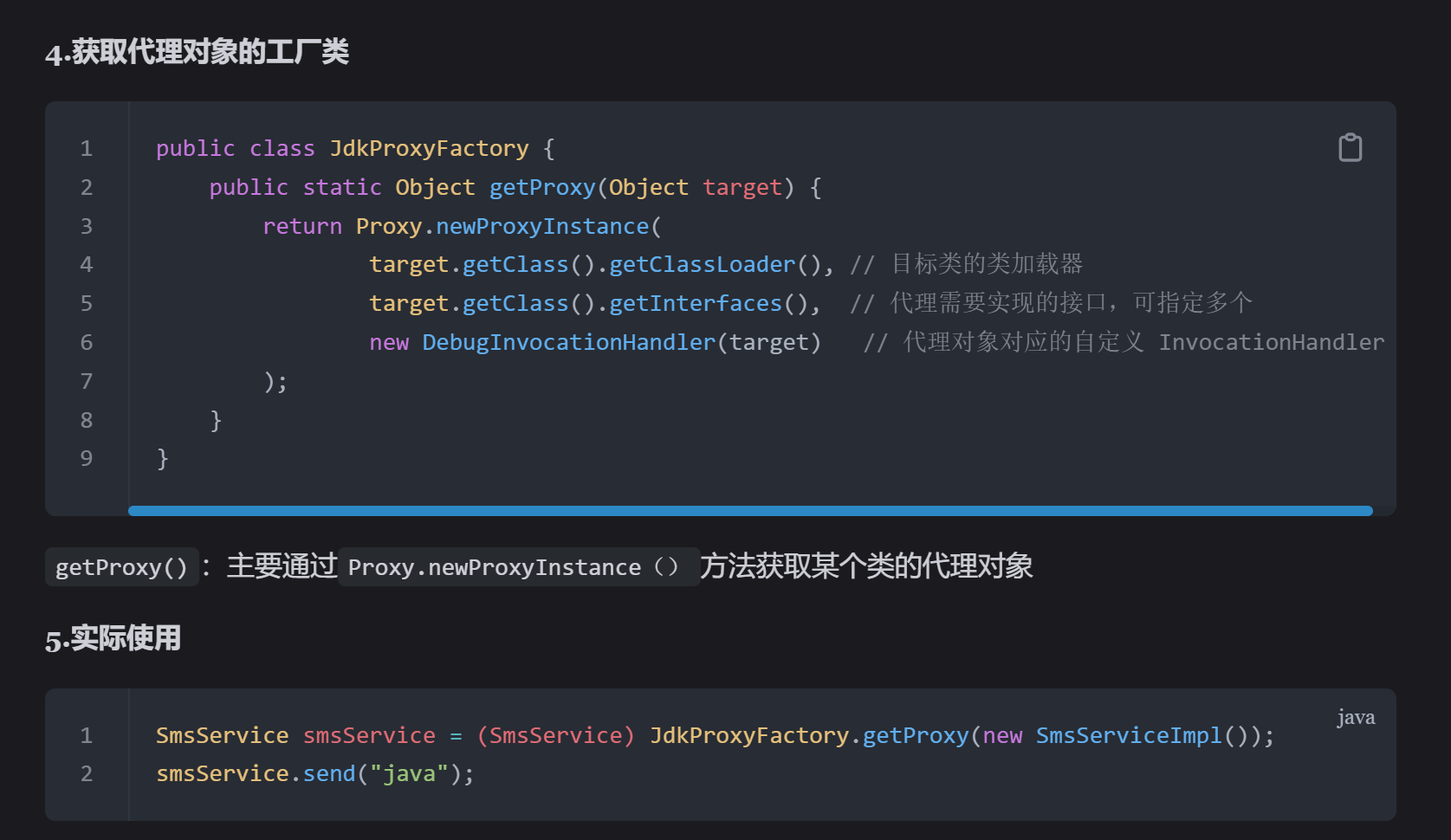1451x840 pixels.
Task: Click "getClassLoader" in code line 4
Action: point(703,265)
